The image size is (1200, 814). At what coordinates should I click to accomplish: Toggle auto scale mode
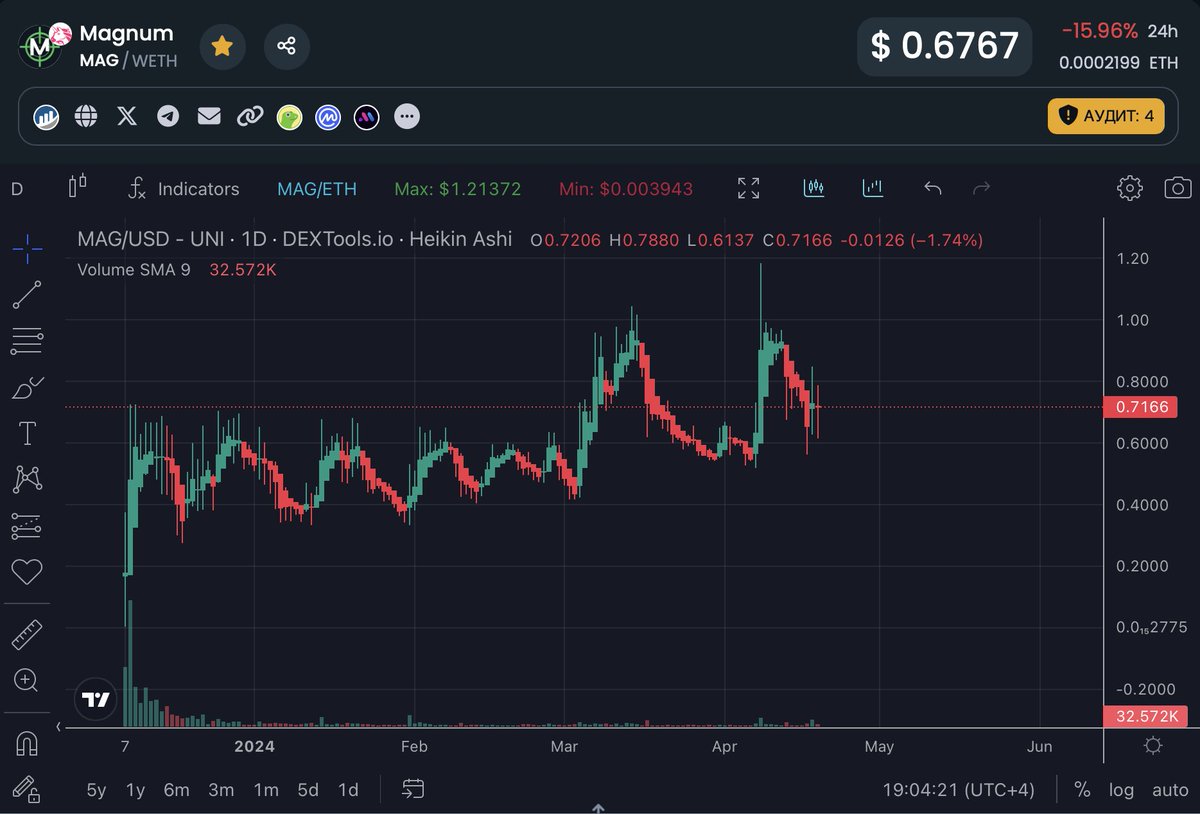(1170, 790)
